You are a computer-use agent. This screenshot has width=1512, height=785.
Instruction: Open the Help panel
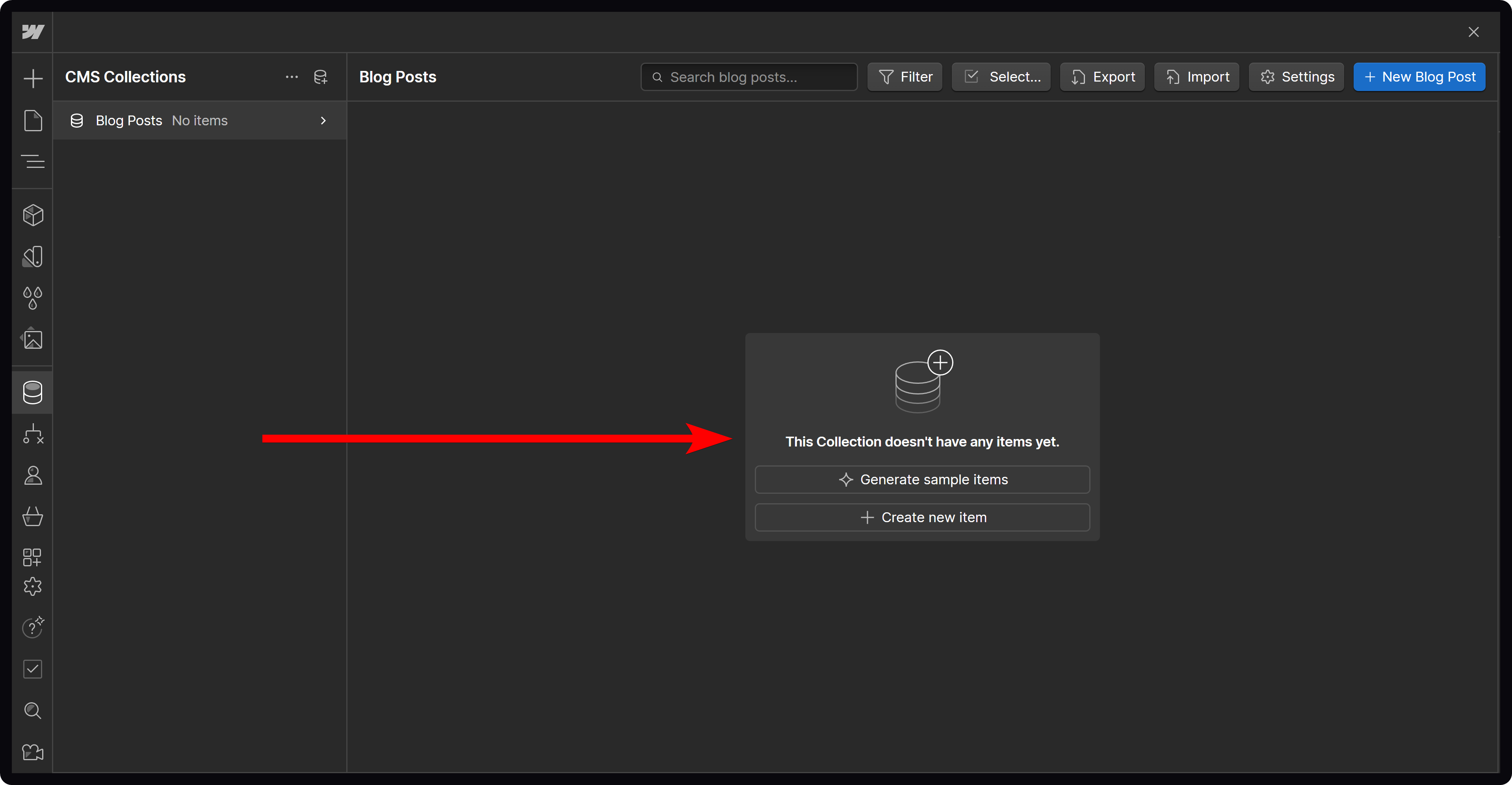(x=32, y=628)
